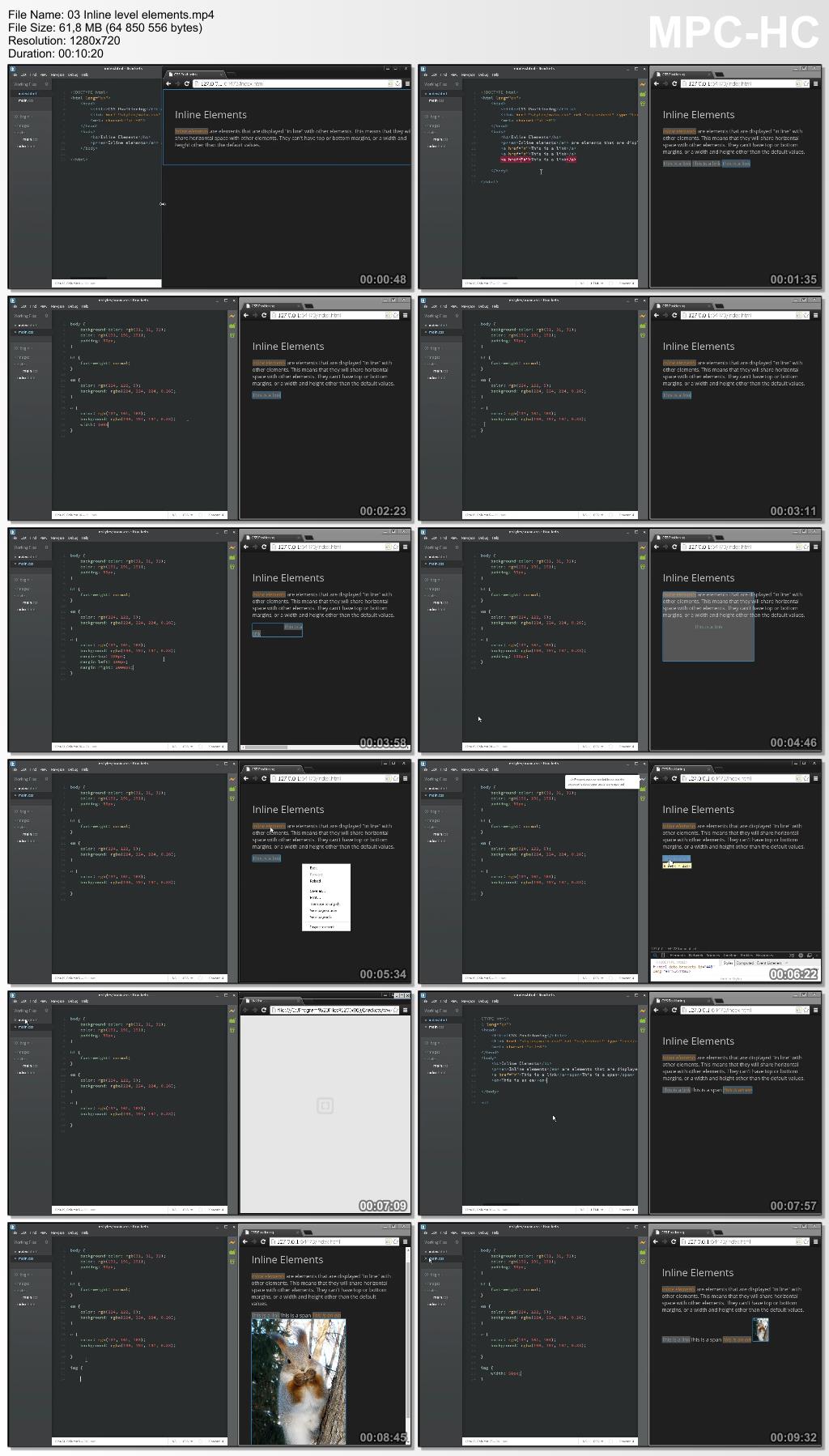Click the gray padded link box in 00:04:46 frame
Image resolution: width=829 pixels, height=1456 pixels.
pyautogui.click(x=708, y=627)
